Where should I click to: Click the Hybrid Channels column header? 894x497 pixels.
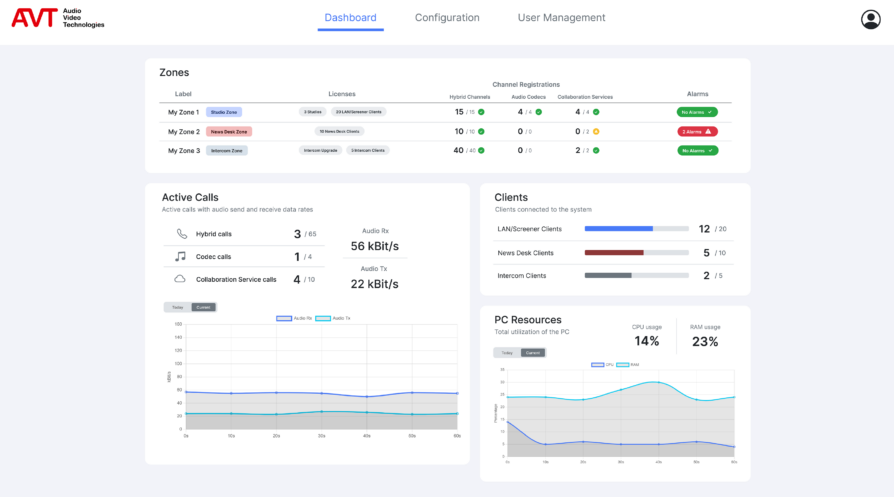click(x=470, y=97)
